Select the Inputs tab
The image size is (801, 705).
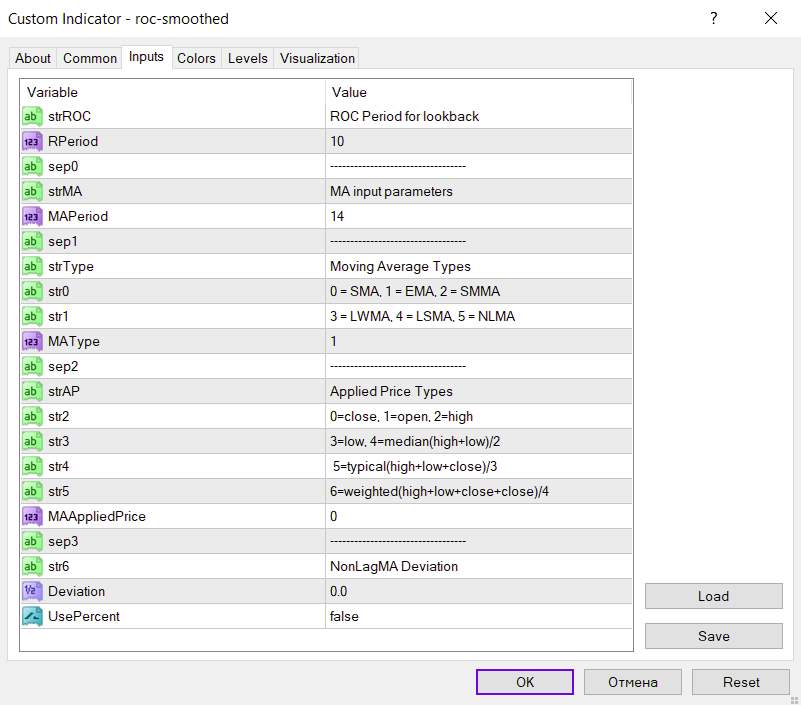point(146,57)
